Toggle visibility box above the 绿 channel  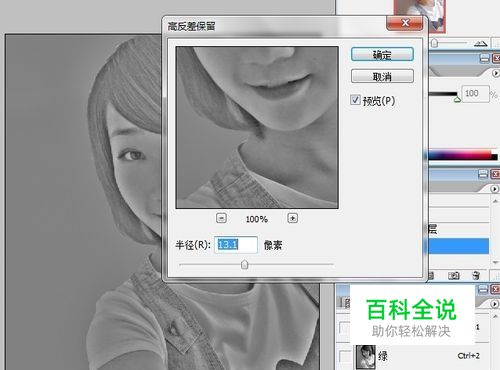click(344, 328)
